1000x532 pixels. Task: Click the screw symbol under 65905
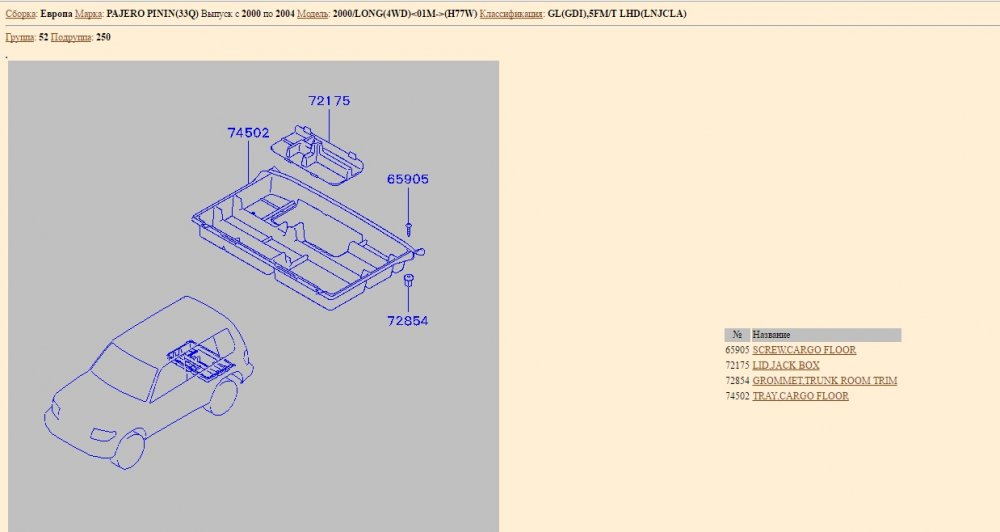pyautogui.click(x=409, y=228)
